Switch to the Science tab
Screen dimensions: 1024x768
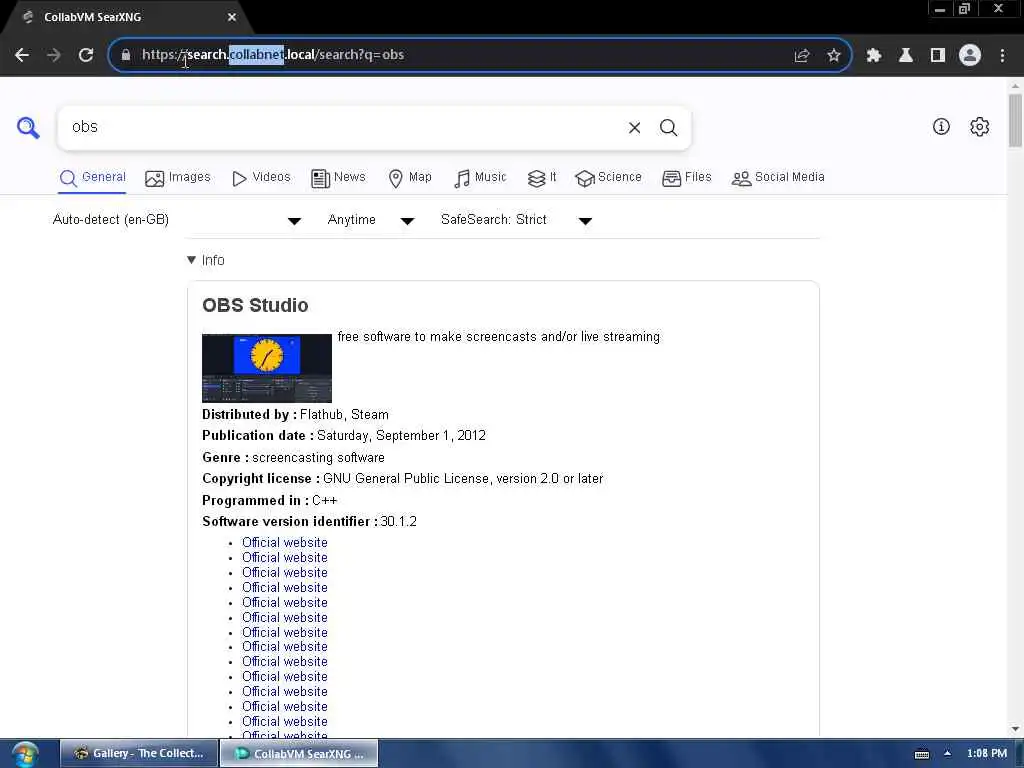[608, 178]
